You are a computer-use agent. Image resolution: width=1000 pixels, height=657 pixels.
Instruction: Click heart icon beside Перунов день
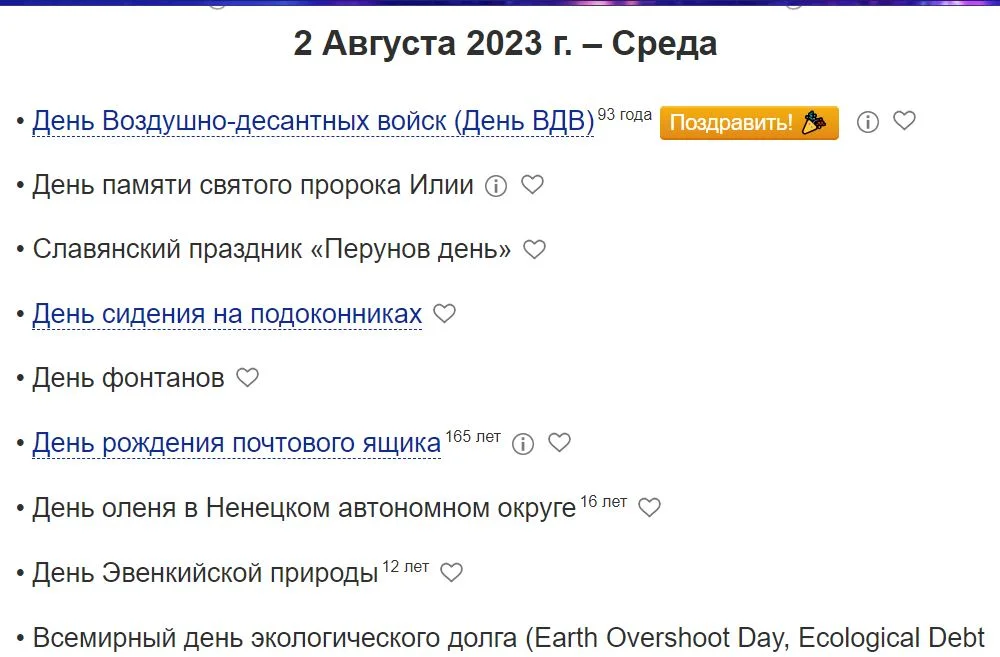[x=534, y=249]
